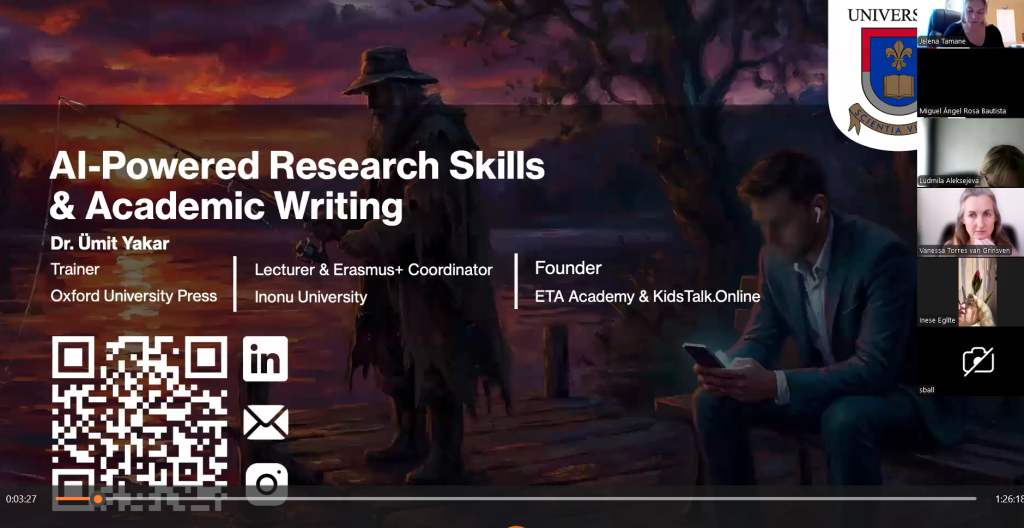Click the QR code on the slide
The height and width of the screenshot is (528, 1024).
(x=140, y=410)
